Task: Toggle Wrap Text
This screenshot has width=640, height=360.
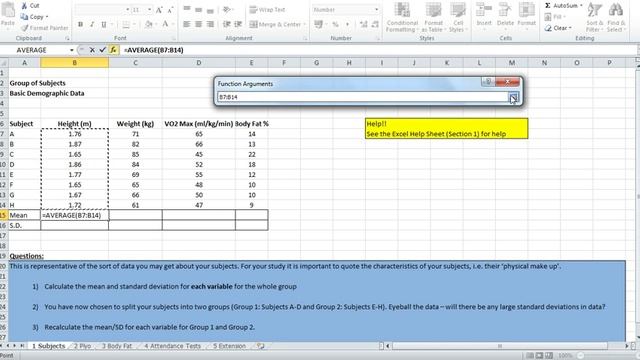Action: (267, 9)
